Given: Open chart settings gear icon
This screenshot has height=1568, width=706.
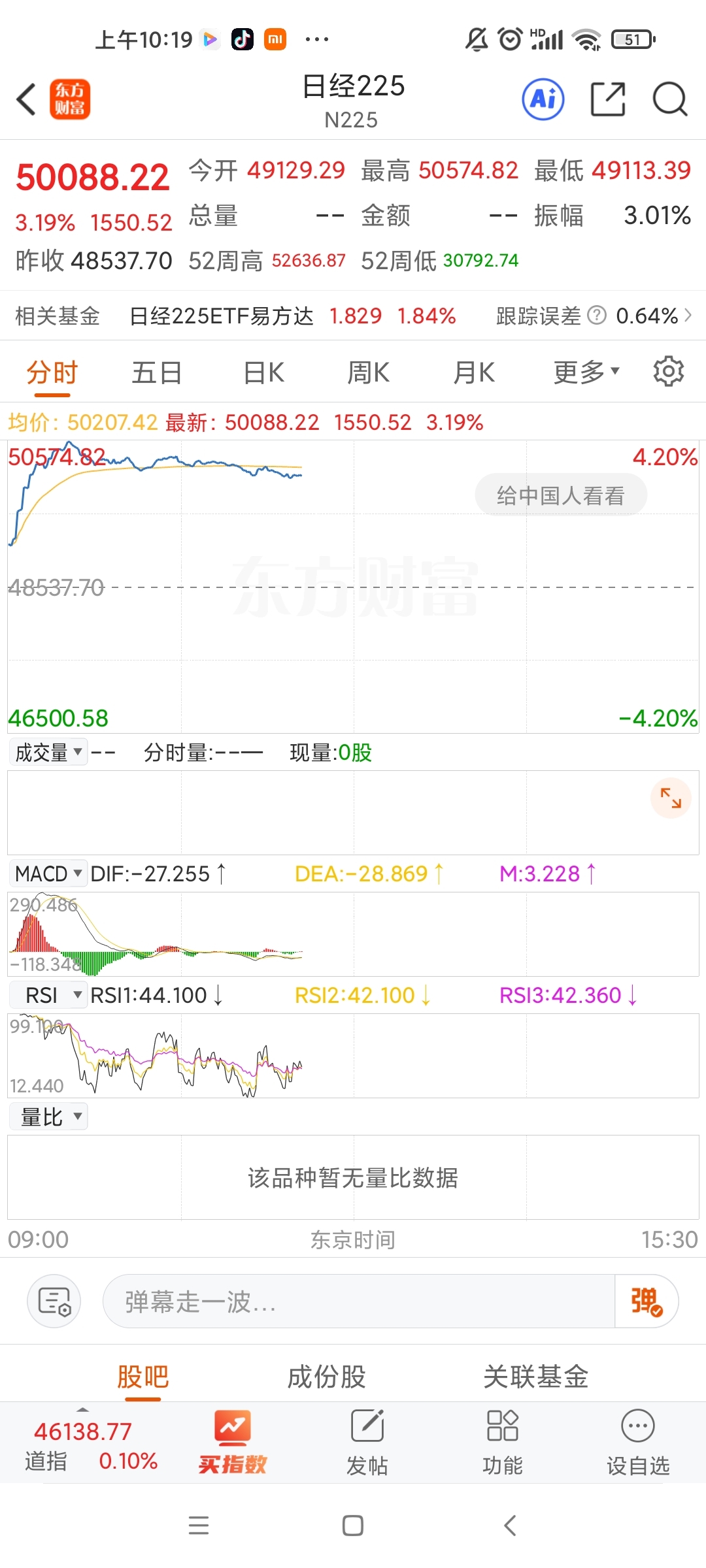Looking at the screenshot, I should 668,372.
